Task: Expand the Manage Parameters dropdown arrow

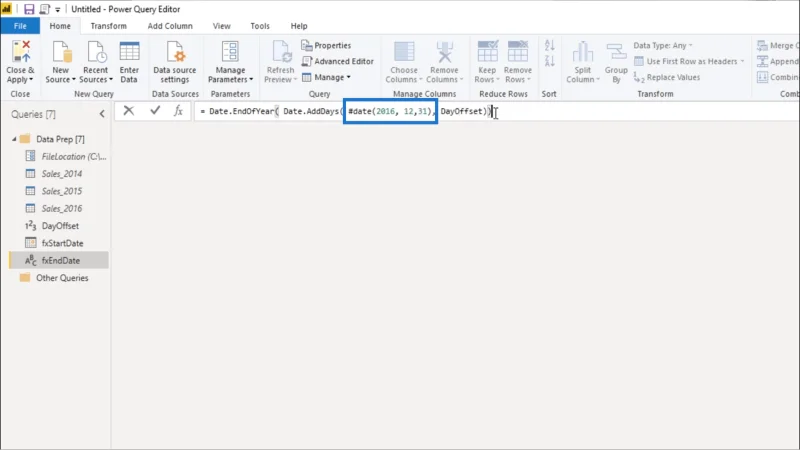Action: (251, 80)
